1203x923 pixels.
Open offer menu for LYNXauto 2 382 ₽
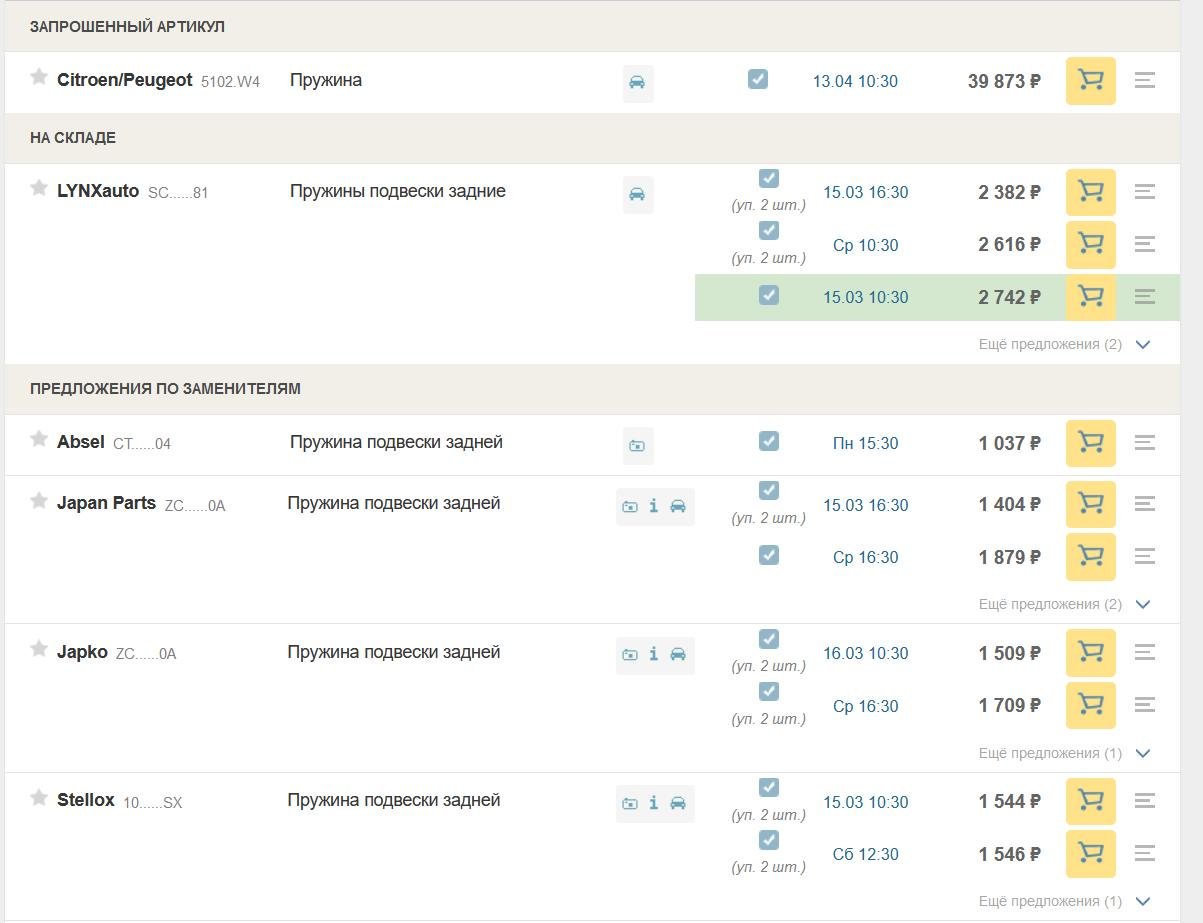[1145, 192]
